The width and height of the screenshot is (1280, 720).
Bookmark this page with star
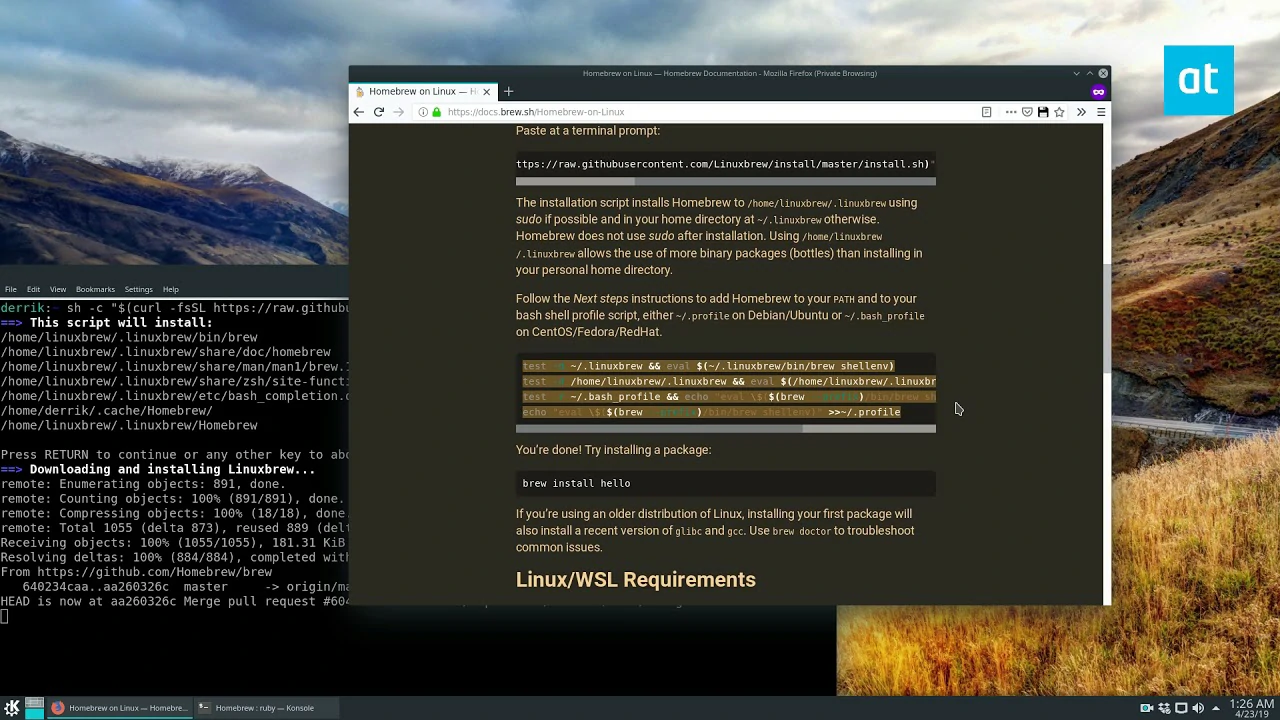click(1059, 112)
